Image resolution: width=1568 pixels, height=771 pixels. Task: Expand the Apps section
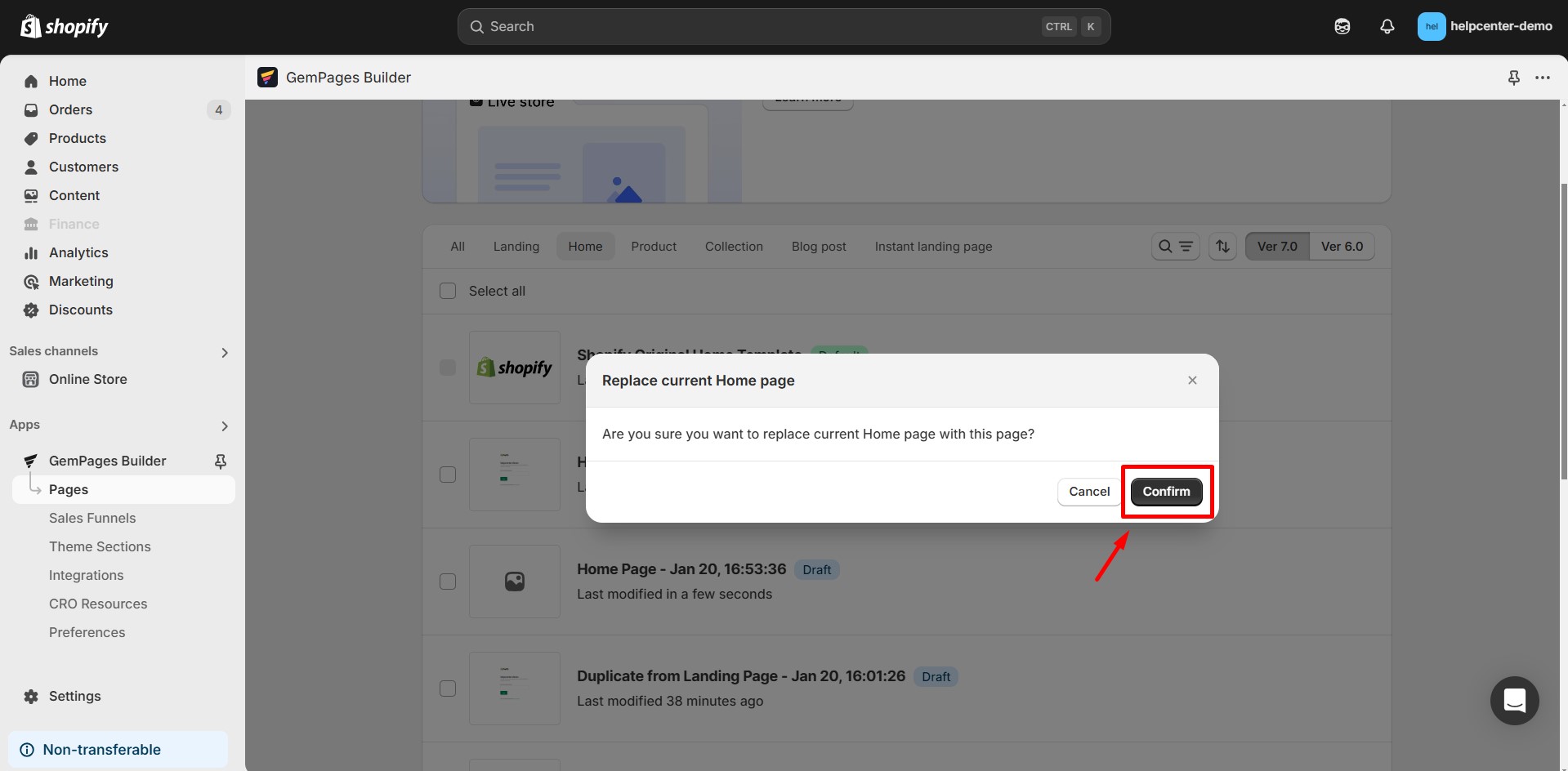pyautogui.click(x=224, y=426)
